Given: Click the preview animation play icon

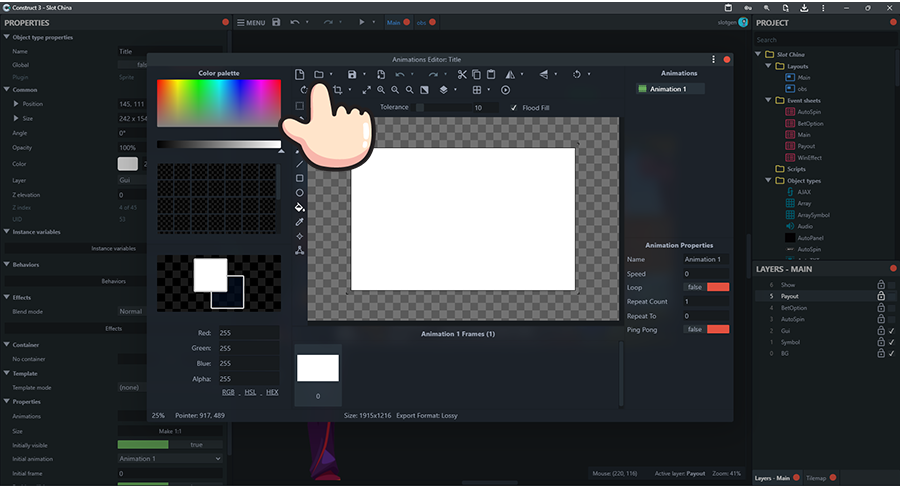Looking at the screenshot, I should click(505, 90).
